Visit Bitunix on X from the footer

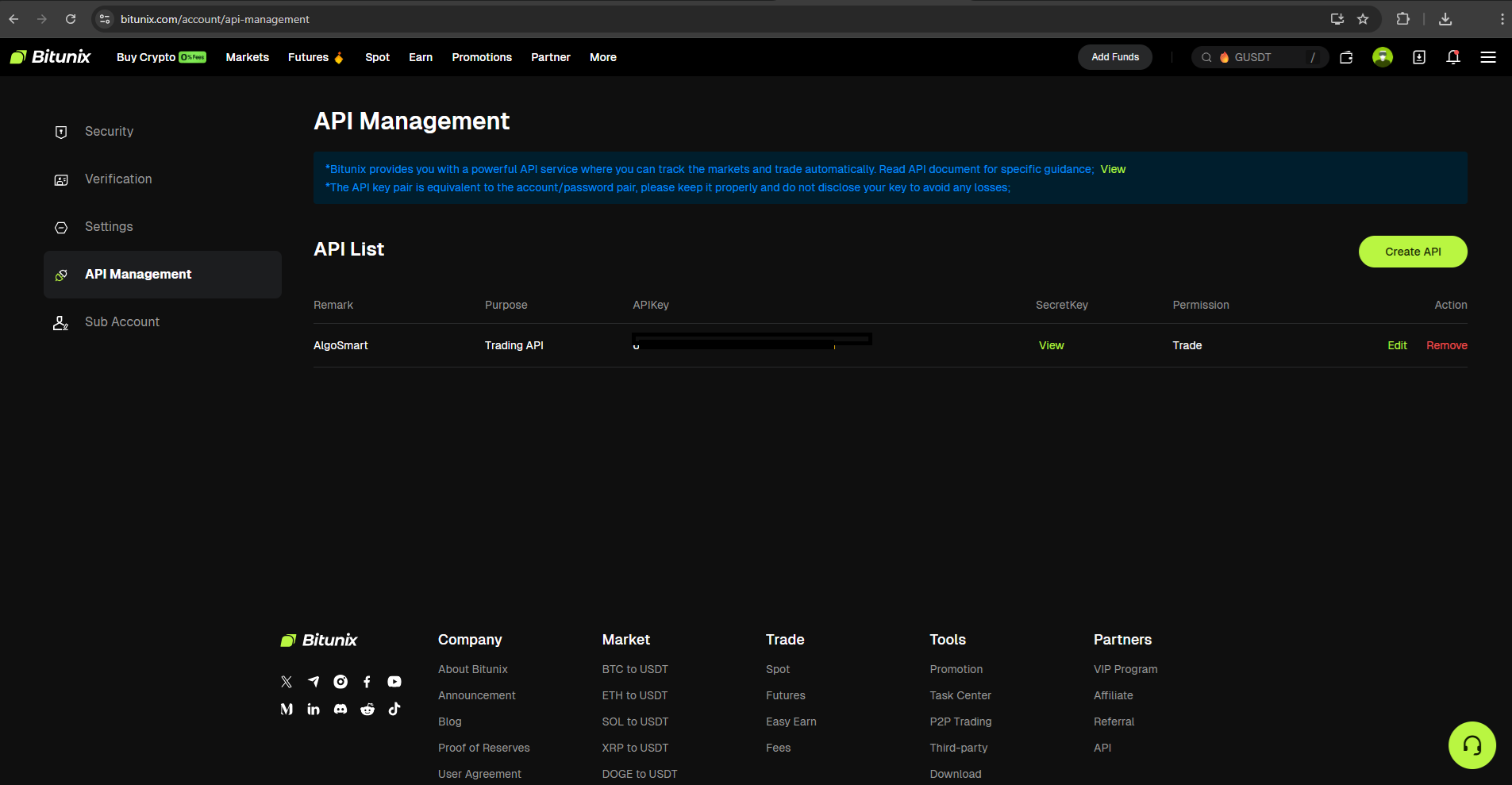click(286, 681)
